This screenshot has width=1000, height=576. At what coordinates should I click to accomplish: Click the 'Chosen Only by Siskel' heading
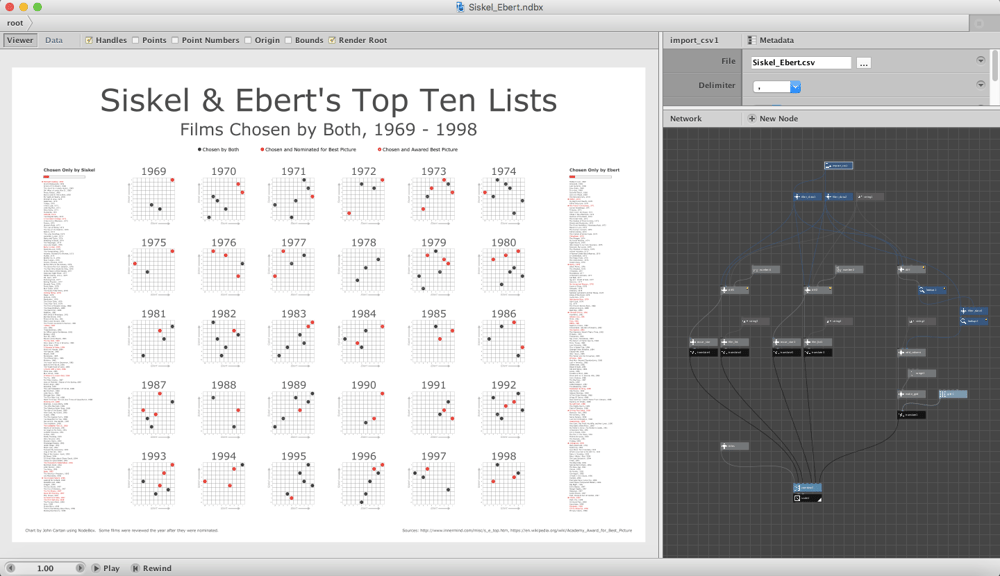[x=69, y=170]
